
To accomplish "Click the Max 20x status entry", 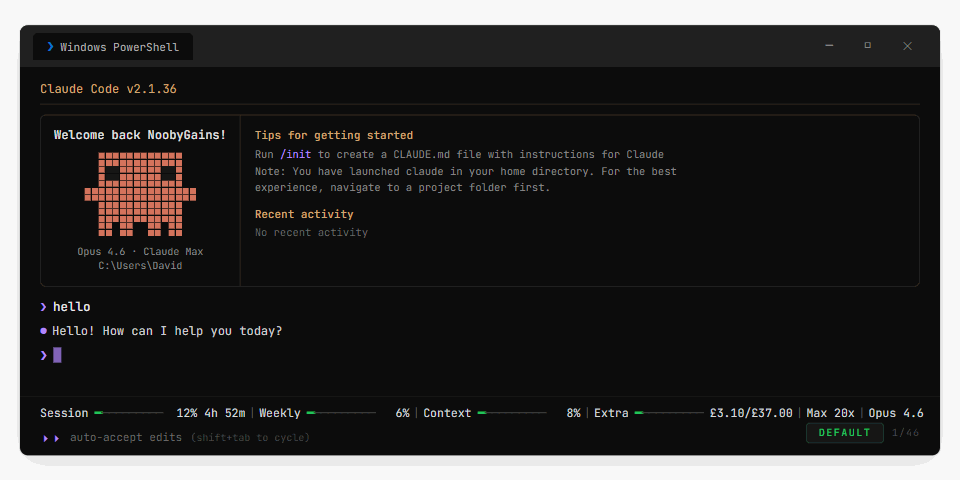I will click(830, 413).
